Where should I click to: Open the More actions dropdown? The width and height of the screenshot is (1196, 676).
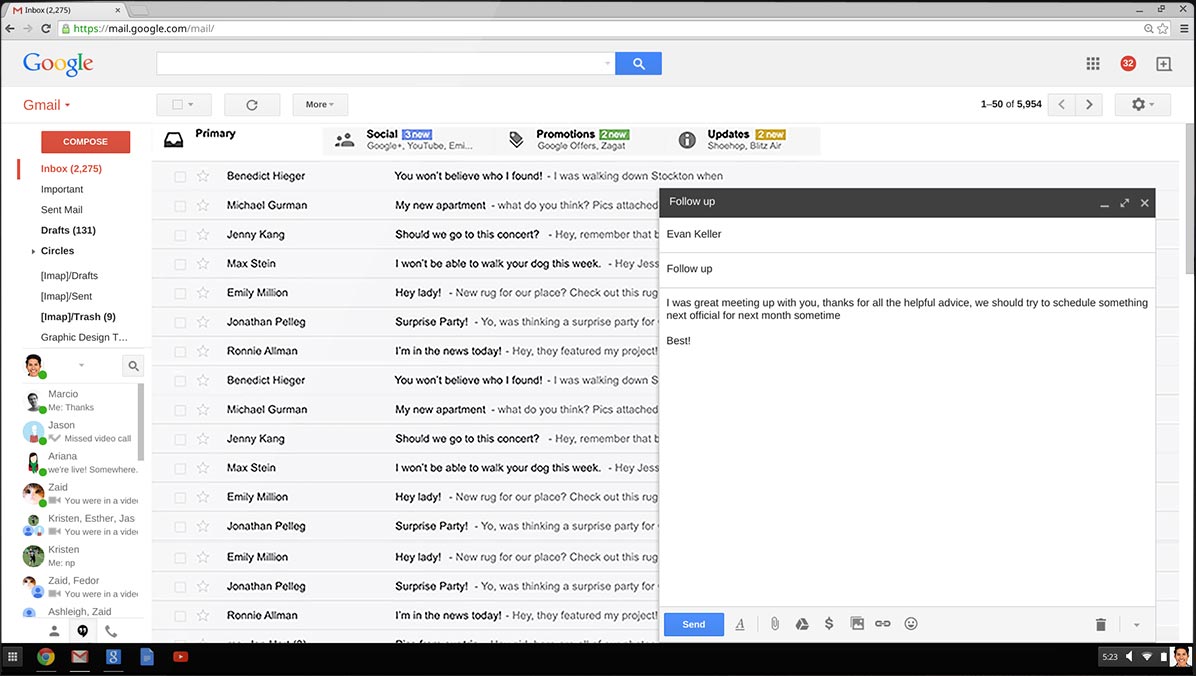click(x=320, y=105)
